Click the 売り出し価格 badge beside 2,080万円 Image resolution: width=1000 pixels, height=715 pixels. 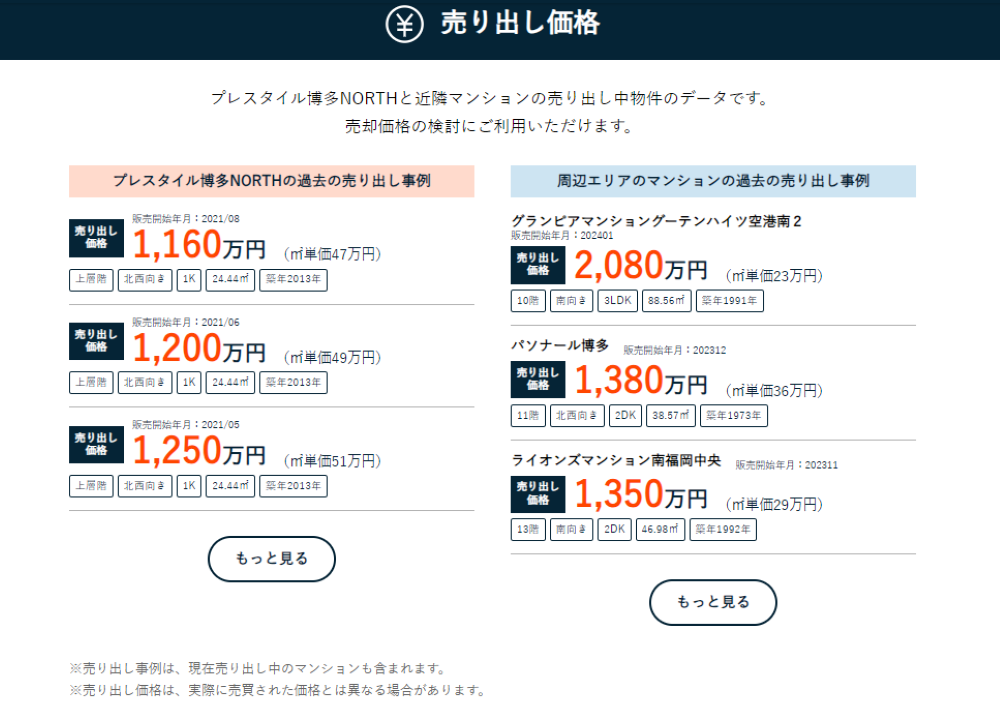[x=538, y=265]
